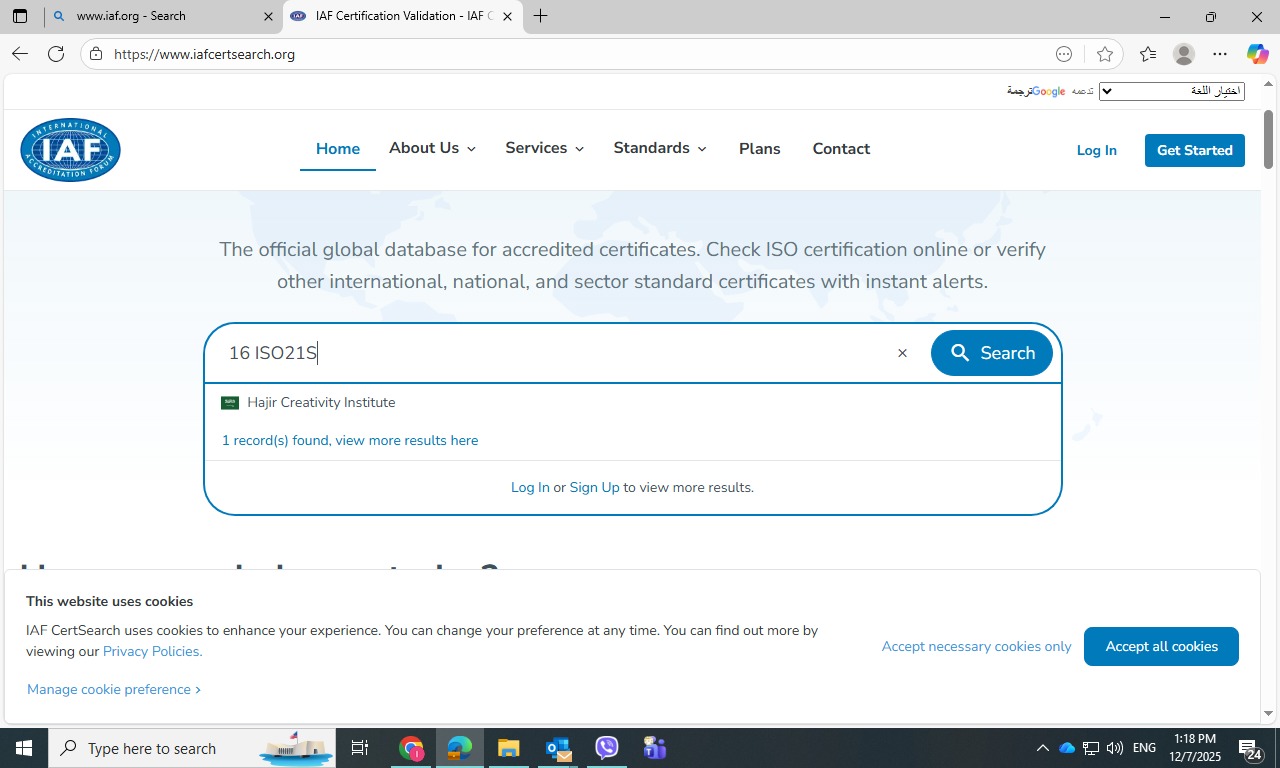Add this page to favorites with the star icon
This screenshot has width=1280, height=768.
pyautogui.click(x=1105, y=54)
